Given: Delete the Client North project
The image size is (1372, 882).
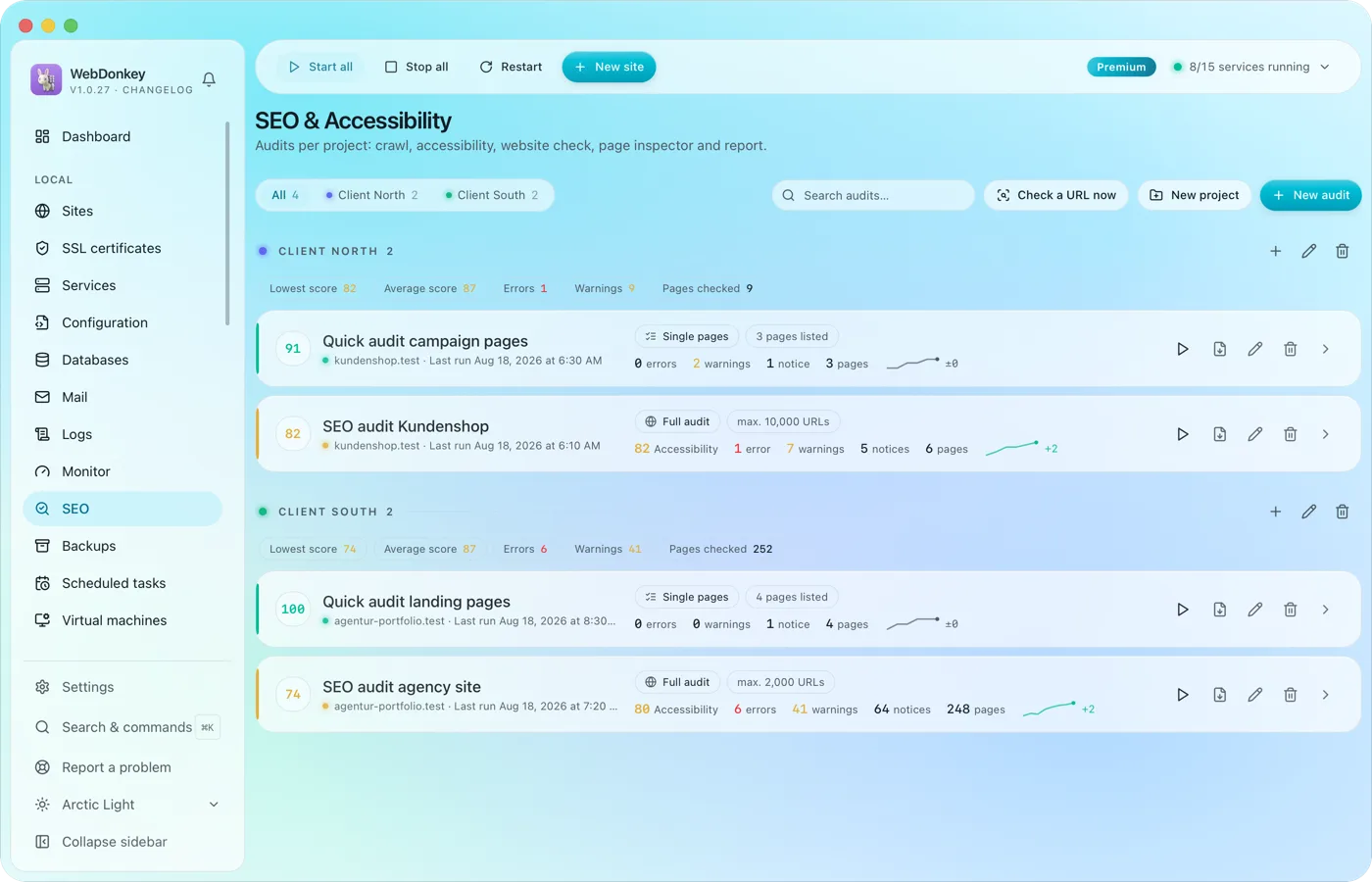Looking at the screenshot, I should pos(1343,251).
